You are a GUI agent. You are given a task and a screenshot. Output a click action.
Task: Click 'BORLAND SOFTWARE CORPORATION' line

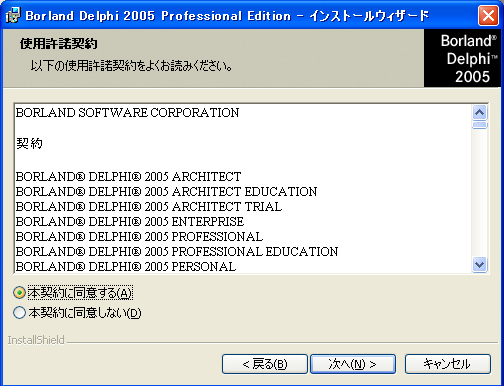(x=127, y=113)
